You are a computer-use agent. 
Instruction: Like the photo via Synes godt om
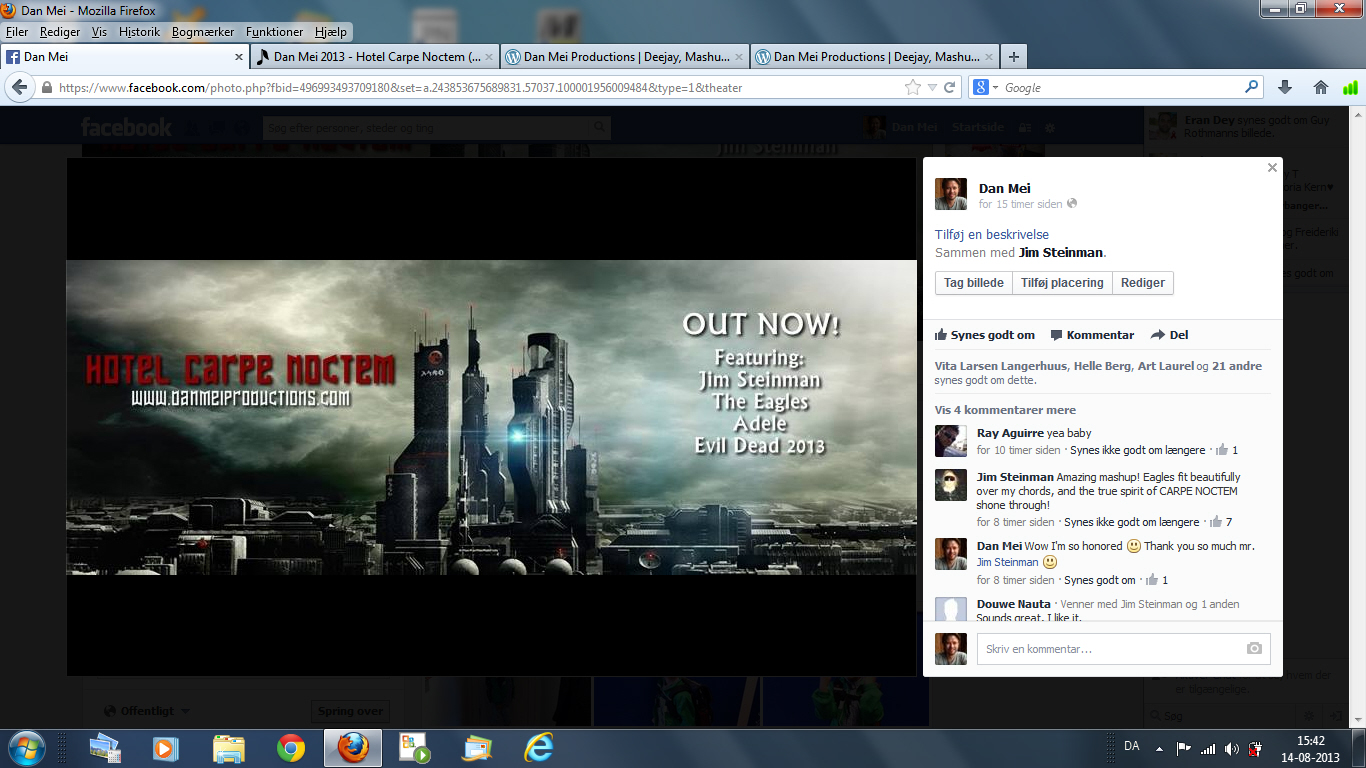coord(985,335)
